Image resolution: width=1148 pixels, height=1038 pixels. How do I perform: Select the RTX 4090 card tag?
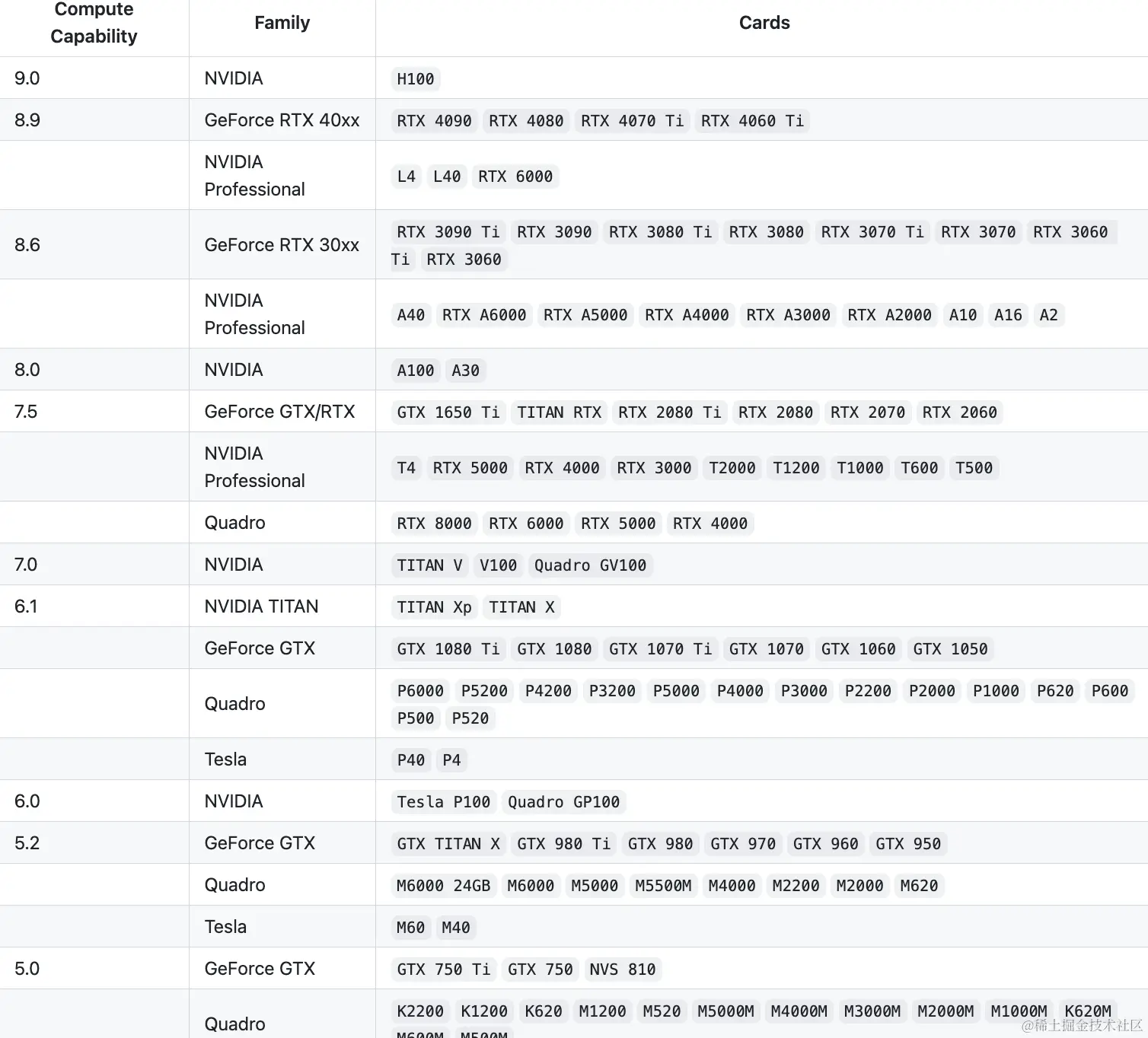(x=434, y=121)
